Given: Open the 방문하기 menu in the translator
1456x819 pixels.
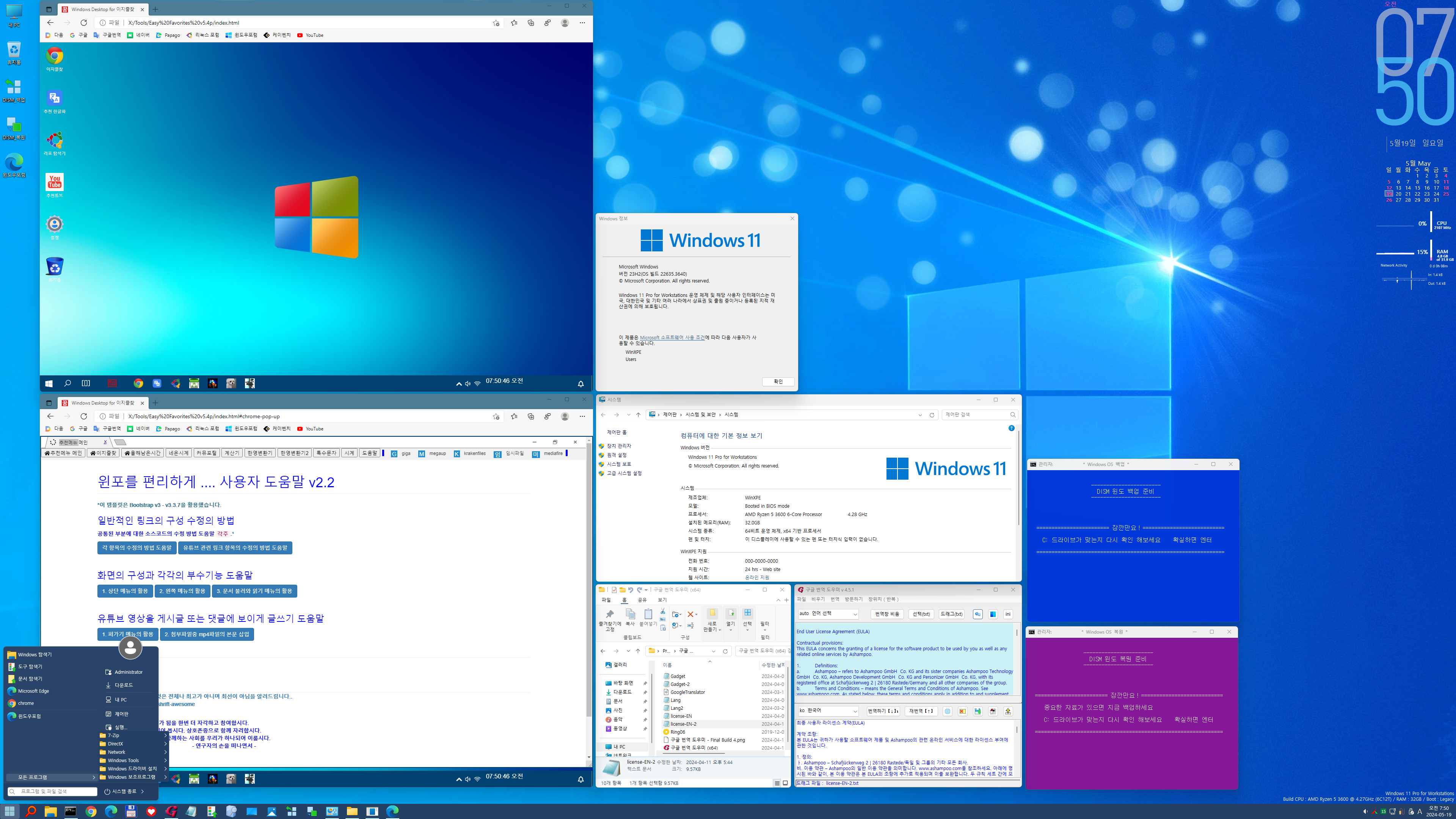Looking at the screenshot, I should click(x=854, y=599).
